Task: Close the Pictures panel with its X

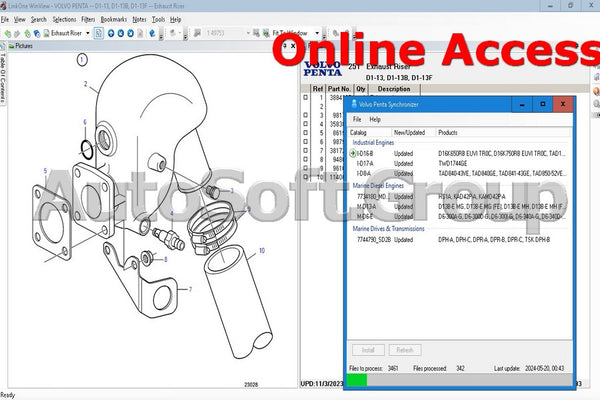Action: click(x=293, y=46)
